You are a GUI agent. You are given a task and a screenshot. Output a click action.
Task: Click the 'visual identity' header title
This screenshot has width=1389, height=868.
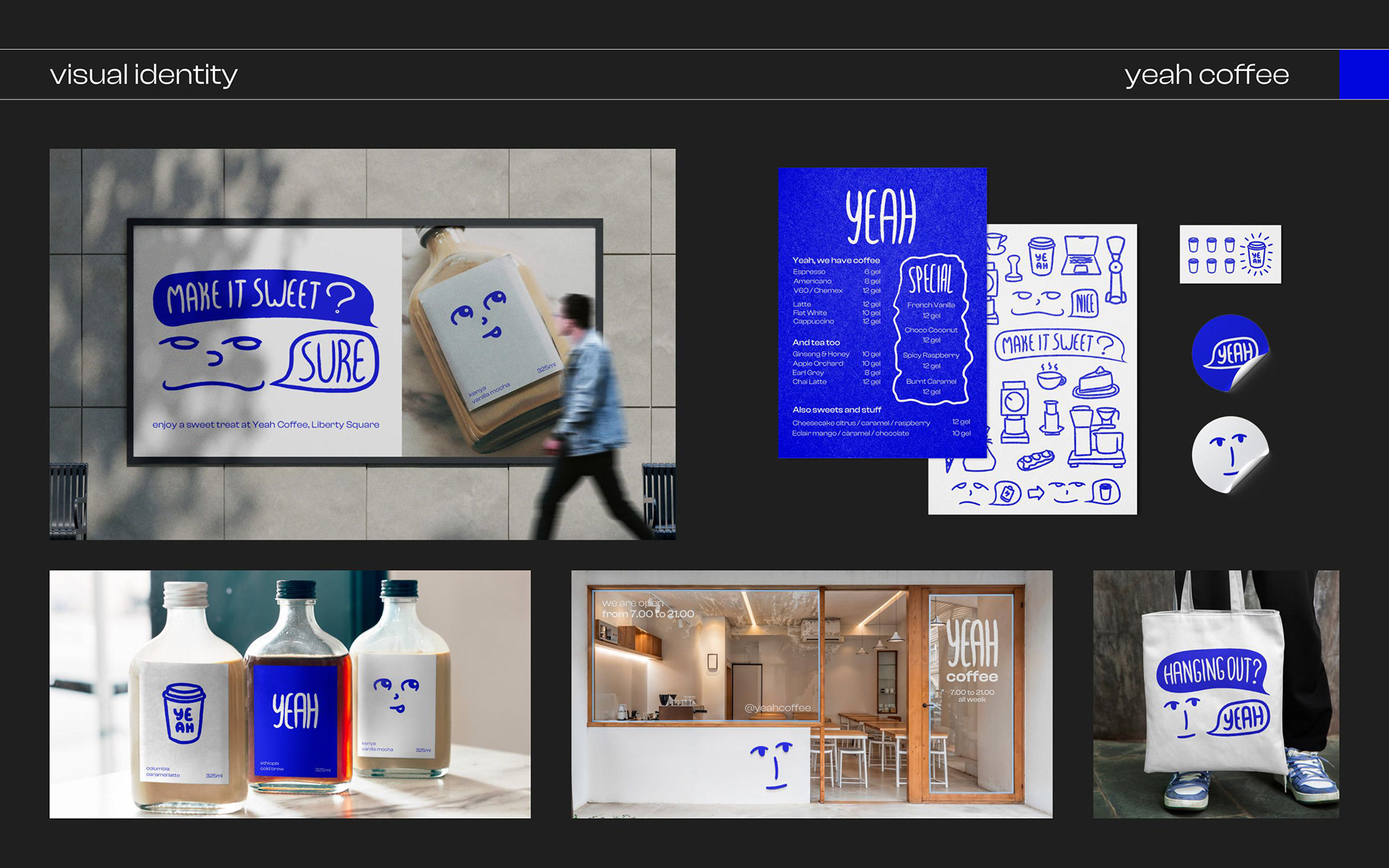click(x=143, y=75)
